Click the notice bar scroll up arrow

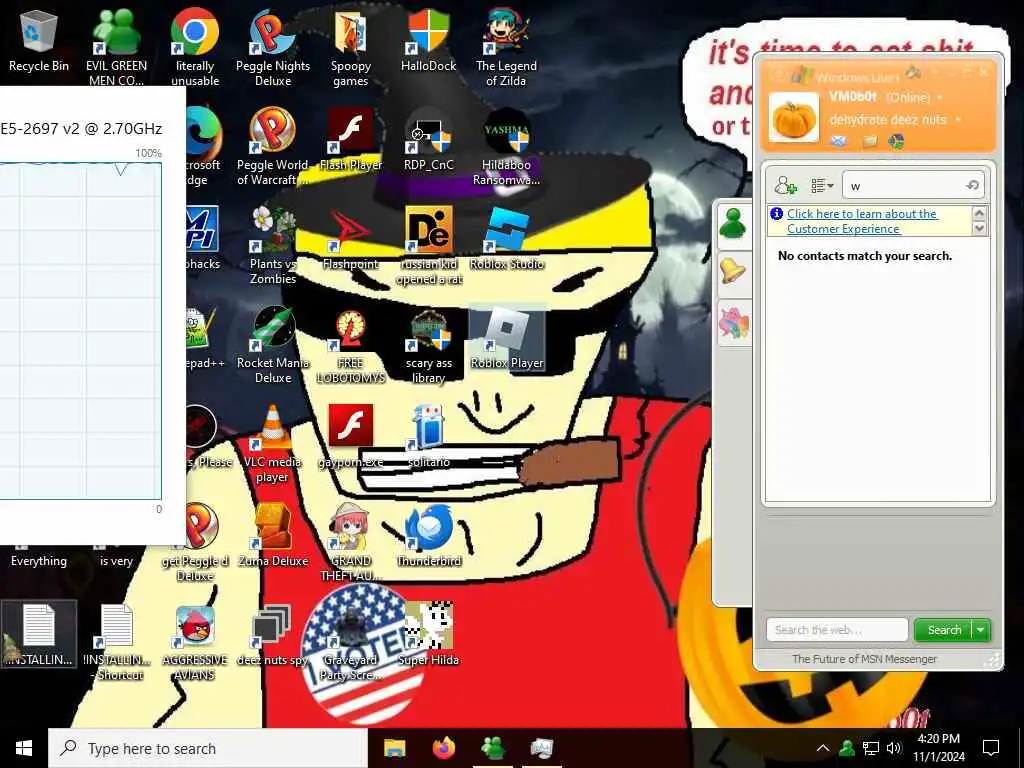click(979, 213)
